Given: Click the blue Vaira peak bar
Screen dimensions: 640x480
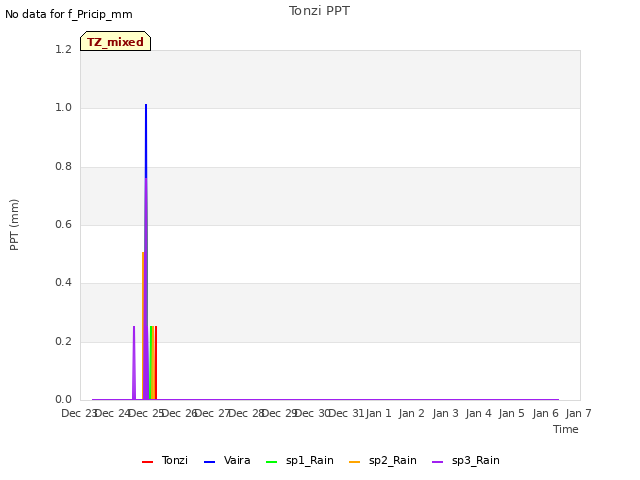Looking at the screenshot, I should coord(146,141).
